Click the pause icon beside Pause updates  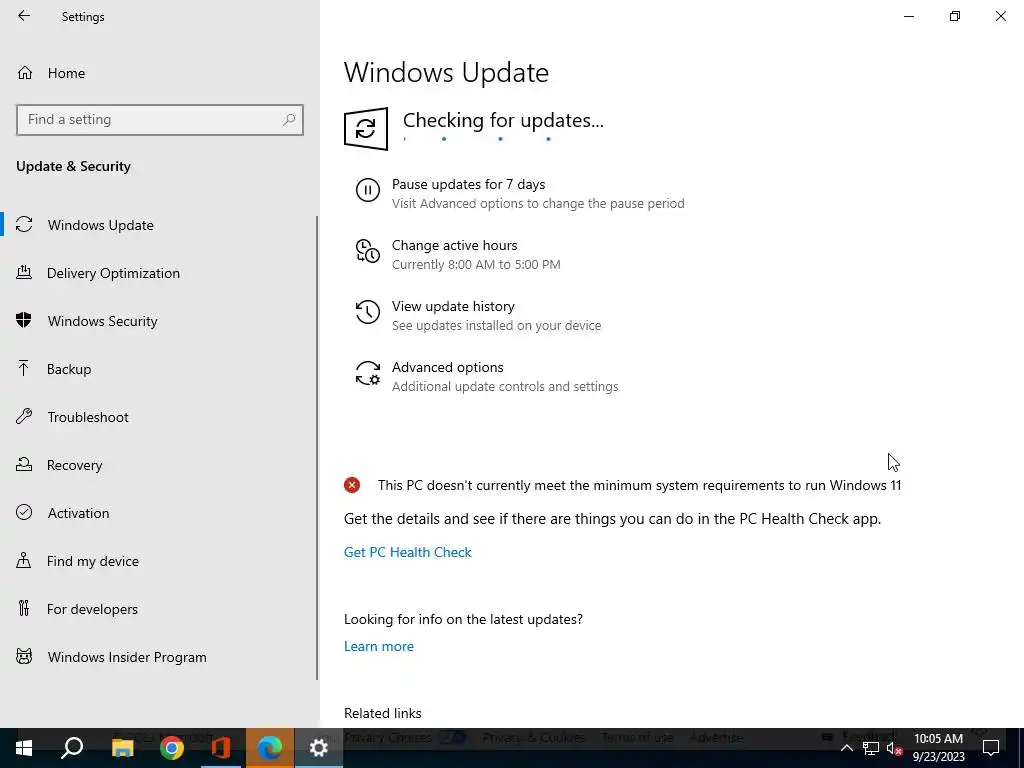click(368, 190)
